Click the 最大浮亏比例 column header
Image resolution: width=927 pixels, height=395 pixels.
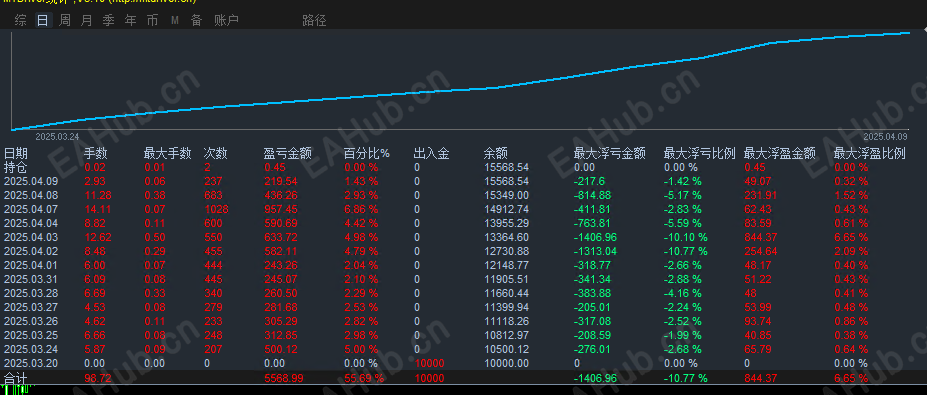click(x=699, y=154)
